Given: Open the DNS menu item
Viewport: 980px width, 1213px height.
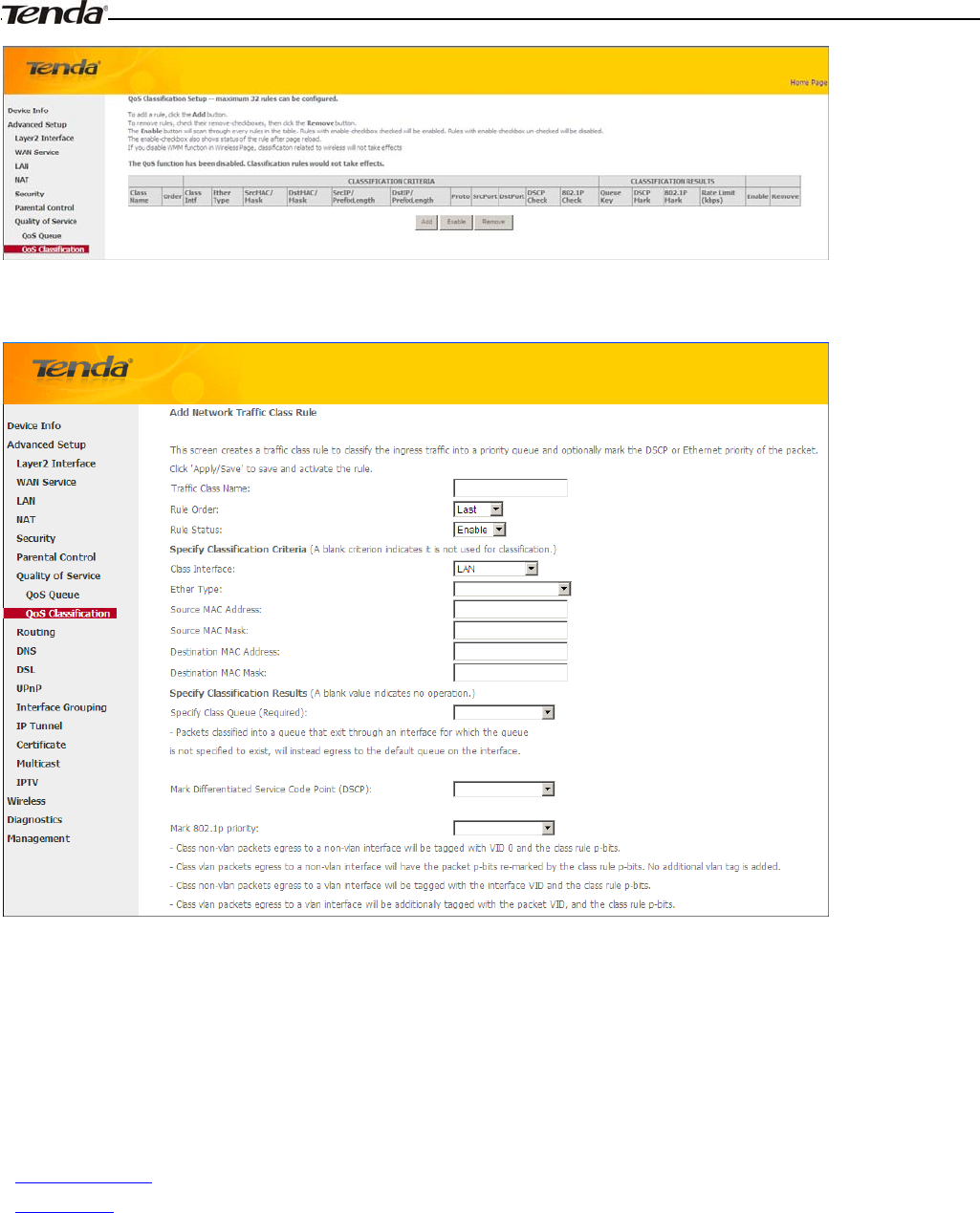Looking at the screenshot, I should 26,652.
